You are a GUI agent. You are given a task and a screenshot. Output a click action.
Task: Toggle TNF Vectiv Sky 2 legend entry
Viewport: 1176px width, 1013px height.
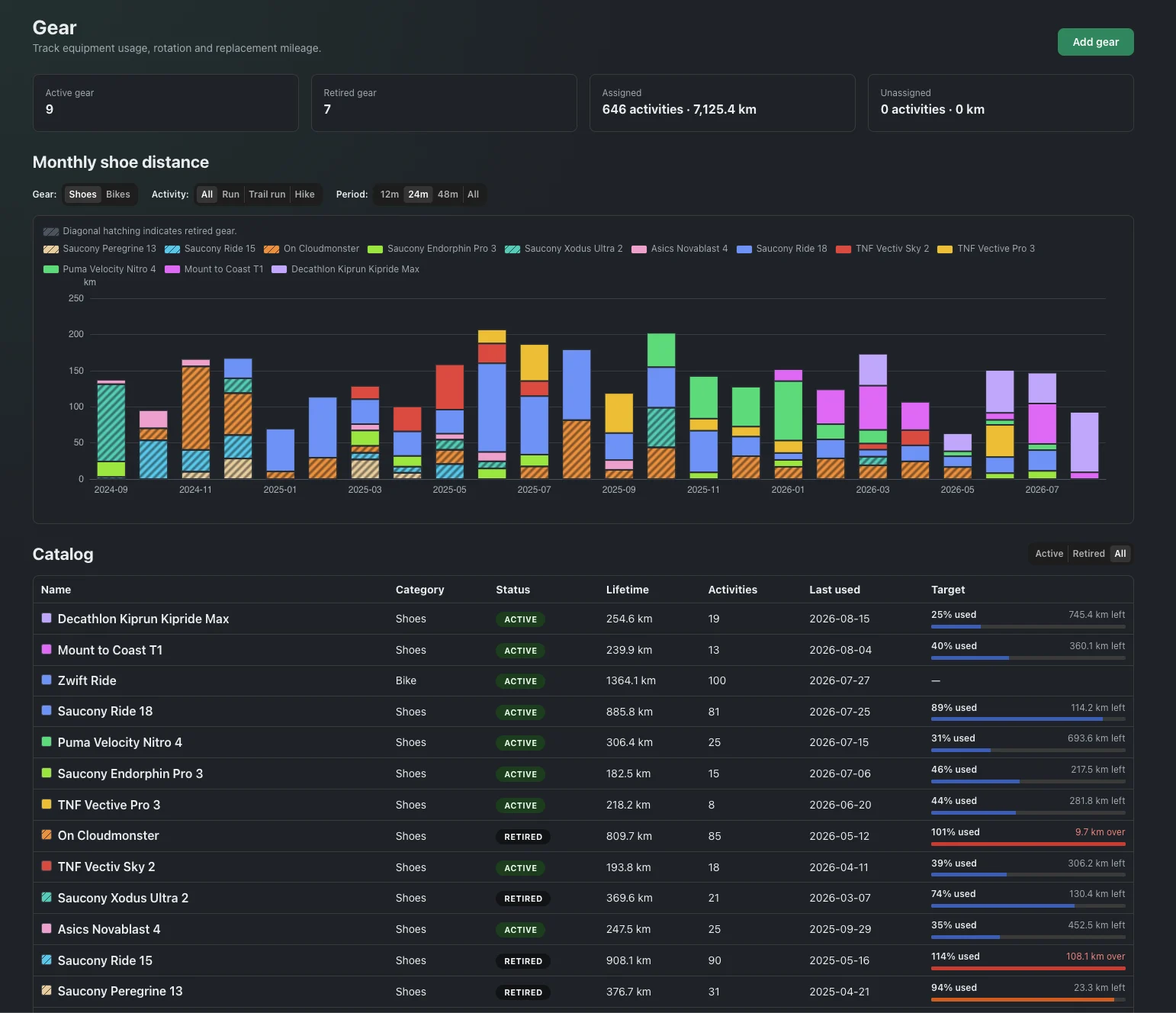click(882, 249)
